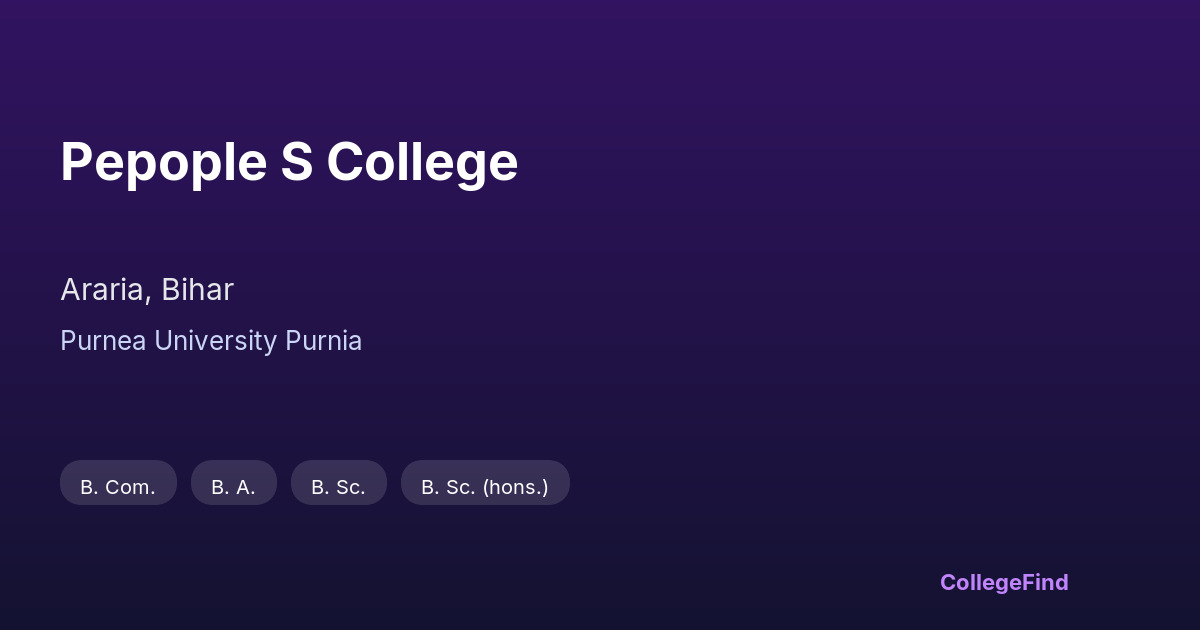Click "Find" portion of CollegeFind logo

click(1045, 582)
